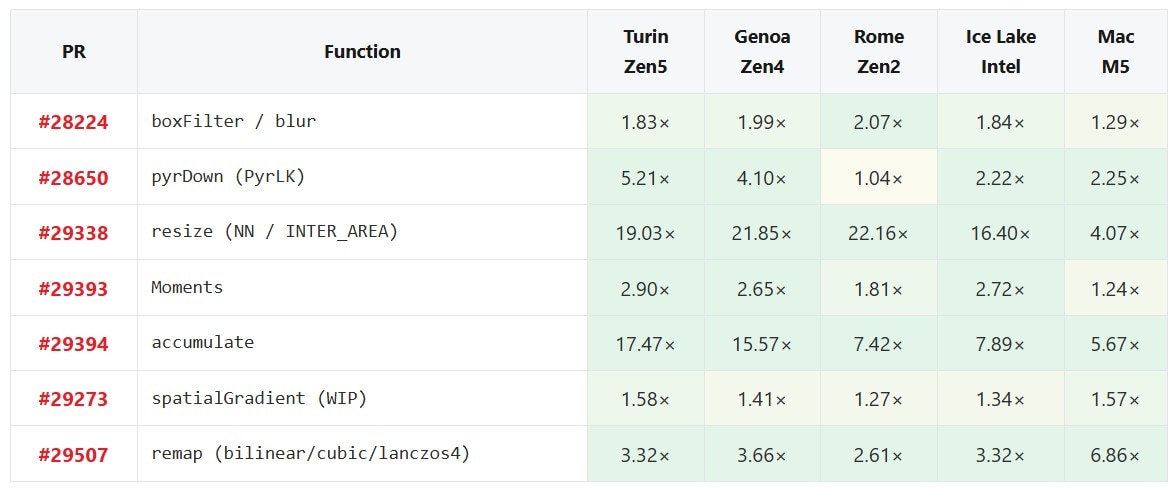Screen dimensions: 1176x489
Task: Open pull request #29273 link
Action: pos(74,399)
